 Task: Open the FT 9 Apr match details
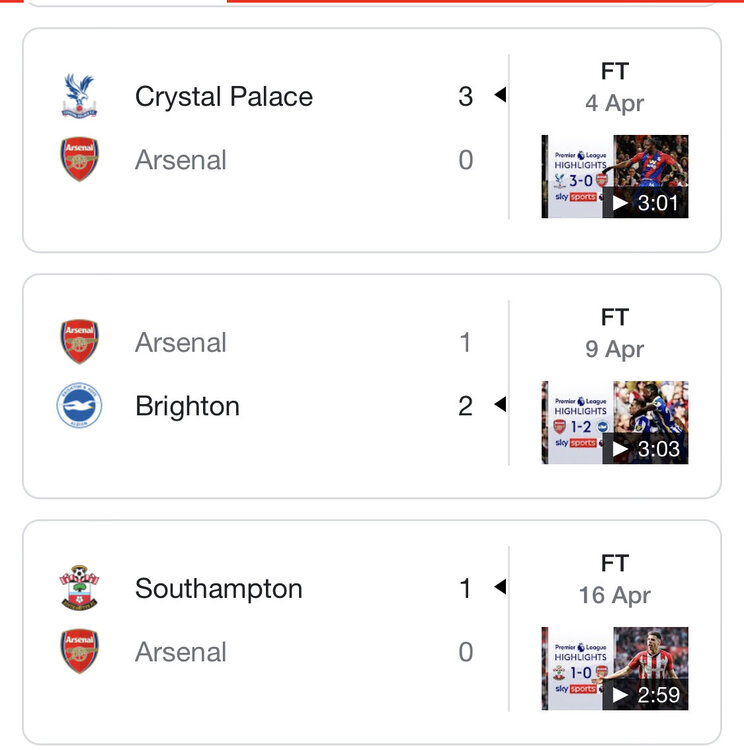click(615, 333)
